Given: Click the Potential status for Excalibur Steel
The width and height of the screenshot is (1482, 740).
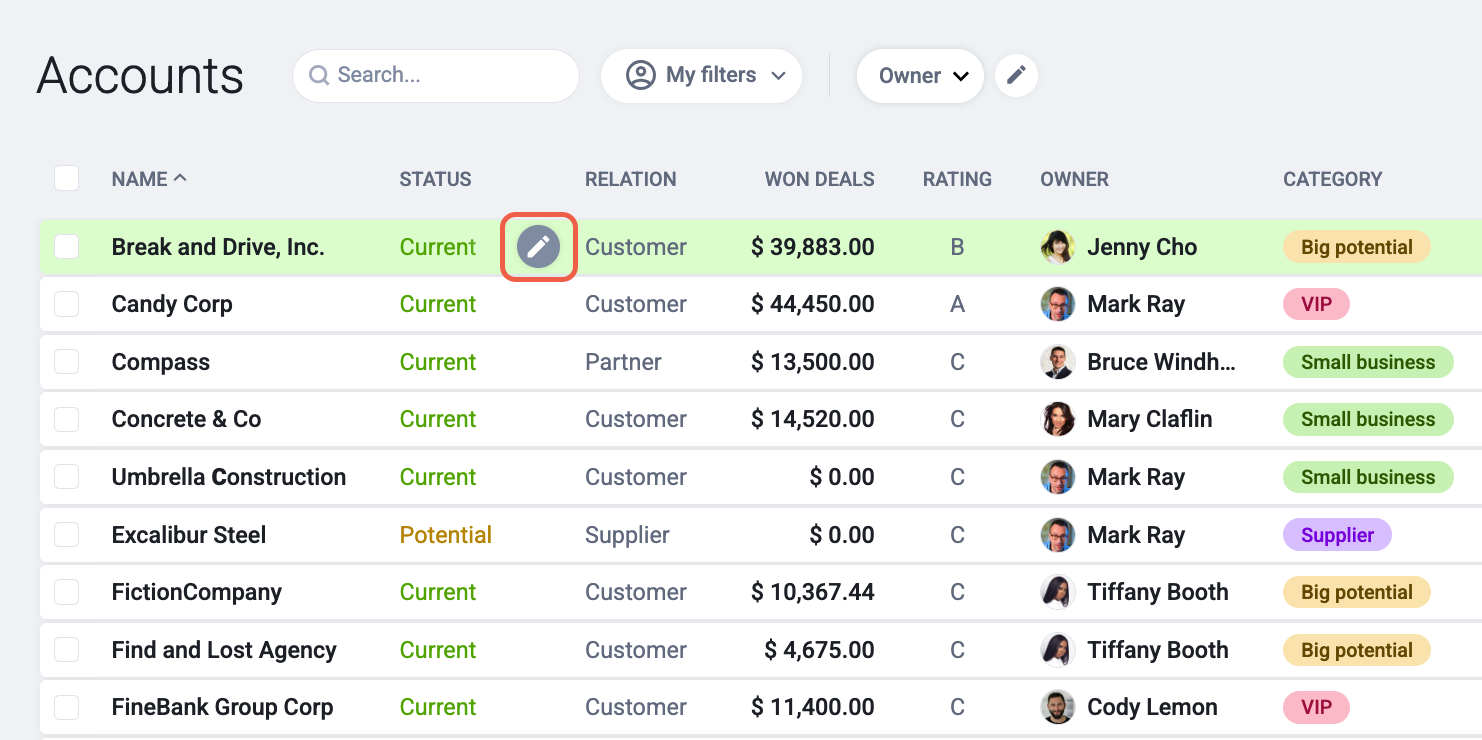Looking at the screenshot, I should pos(446,535).
